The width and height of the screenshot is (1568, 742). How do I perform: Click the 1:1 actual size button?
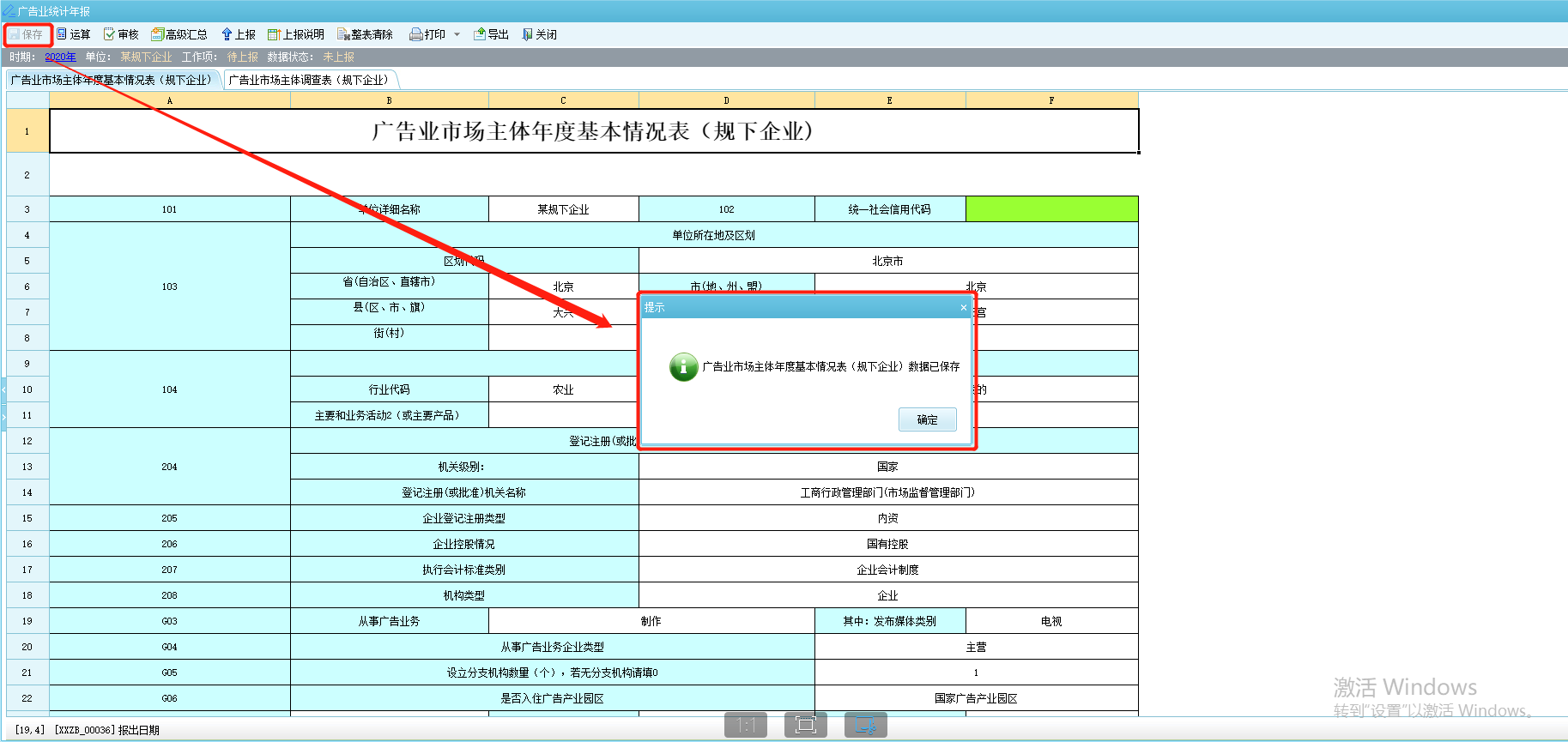746,725
